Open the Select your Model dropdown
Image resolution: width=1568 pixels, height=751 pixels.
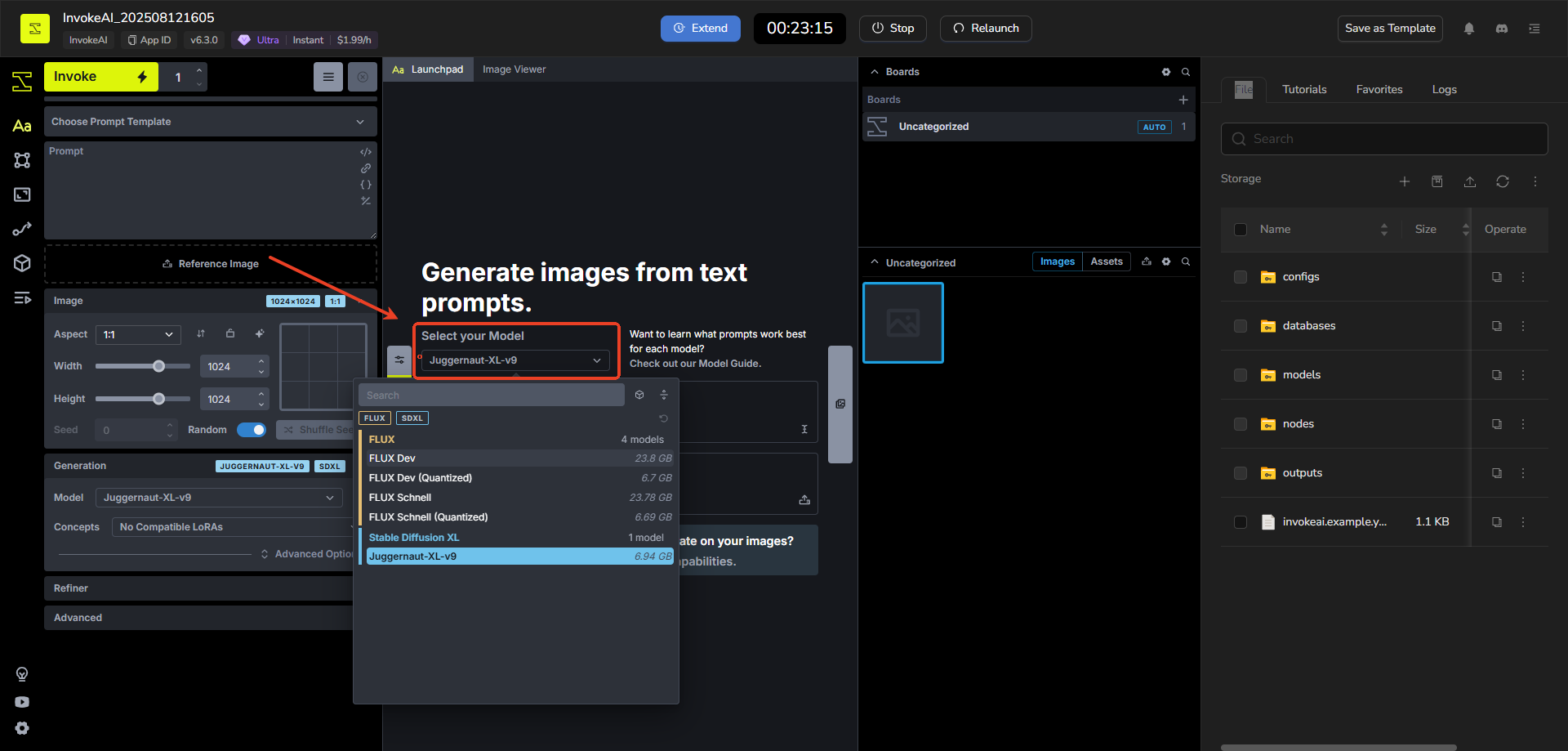tap(515, 360)
